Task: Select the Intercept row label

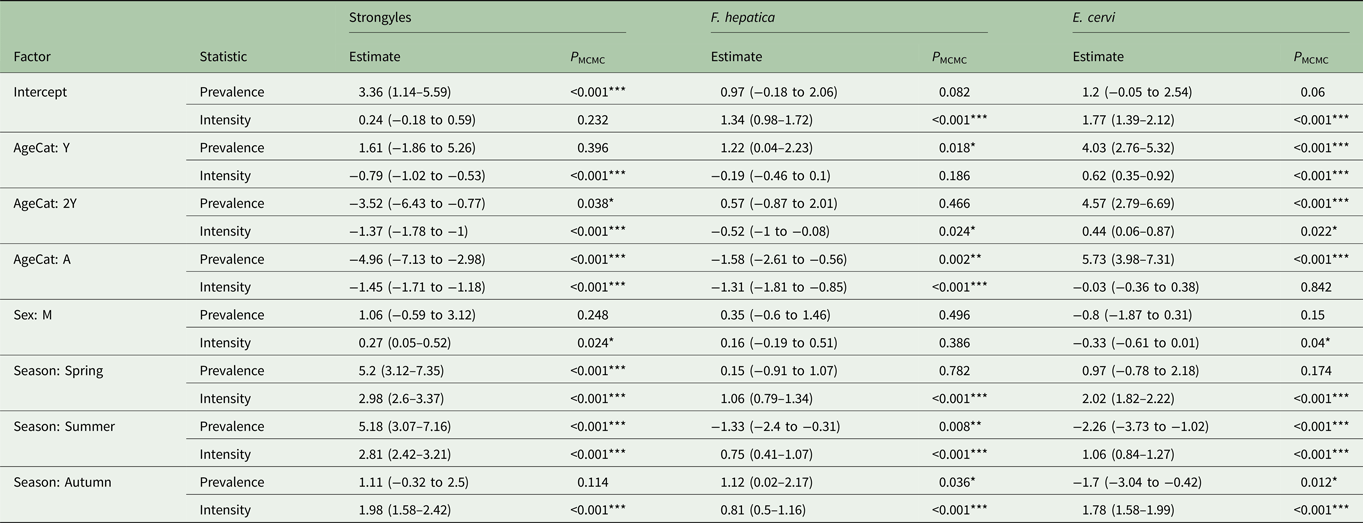Action: [x=42, y=92]
